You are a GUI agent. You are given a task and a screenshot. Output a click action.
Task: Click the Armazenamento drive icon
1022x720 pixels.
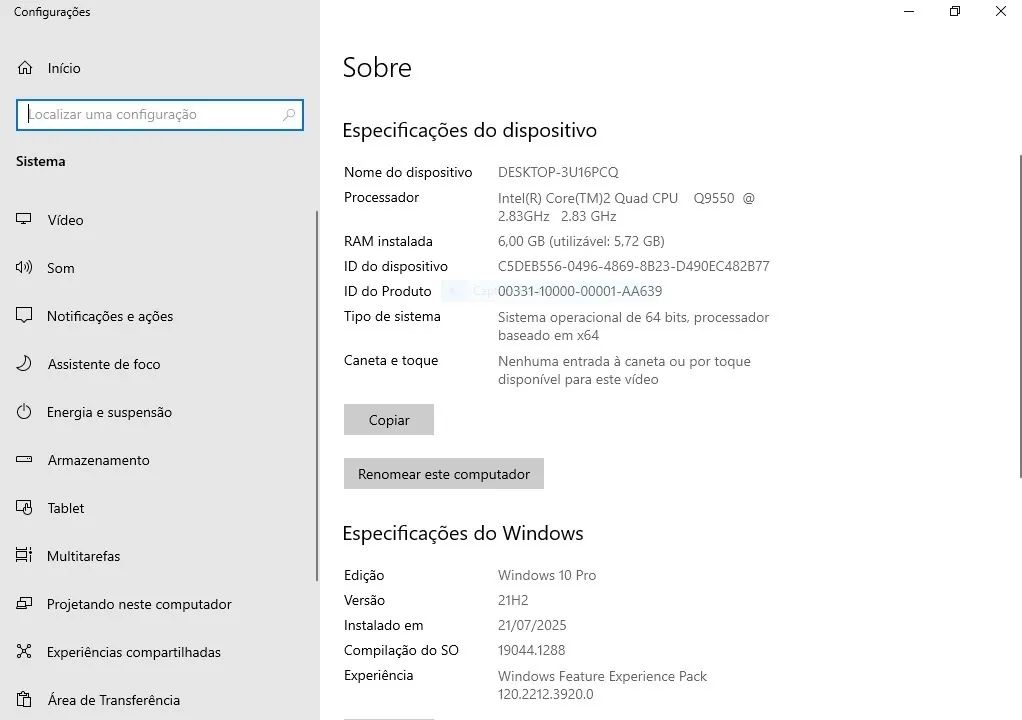click(23, 459)
